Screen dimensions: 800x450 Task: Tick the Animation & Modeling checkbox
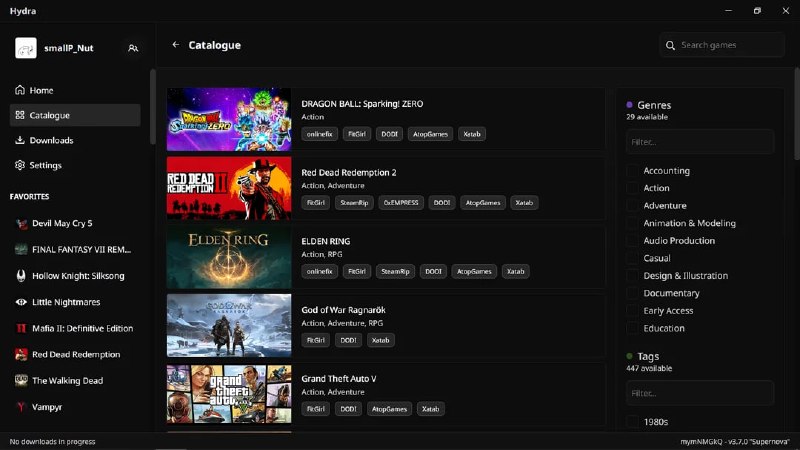coord(632,223)
